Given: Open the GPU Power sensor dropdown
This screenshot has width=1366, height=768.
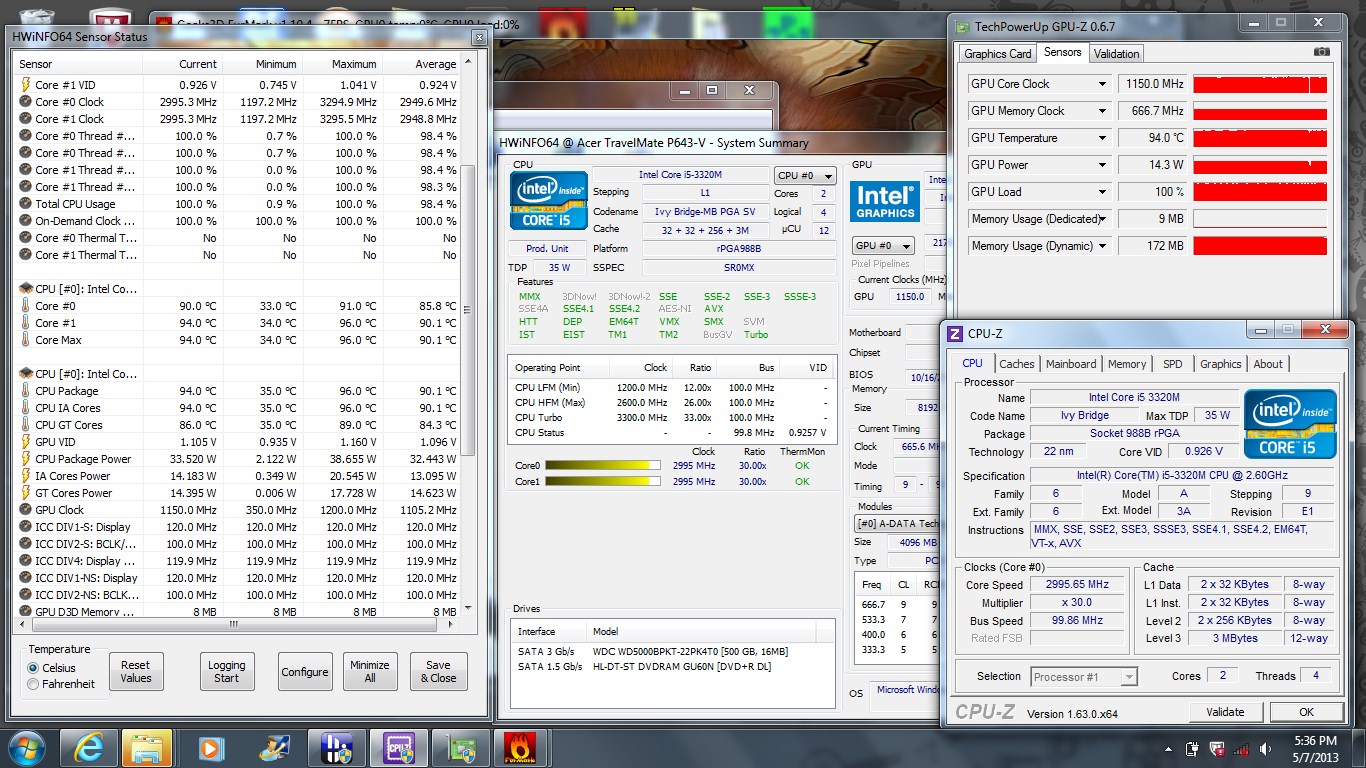Looking at the screenshot, I should tap(1103, 165).
